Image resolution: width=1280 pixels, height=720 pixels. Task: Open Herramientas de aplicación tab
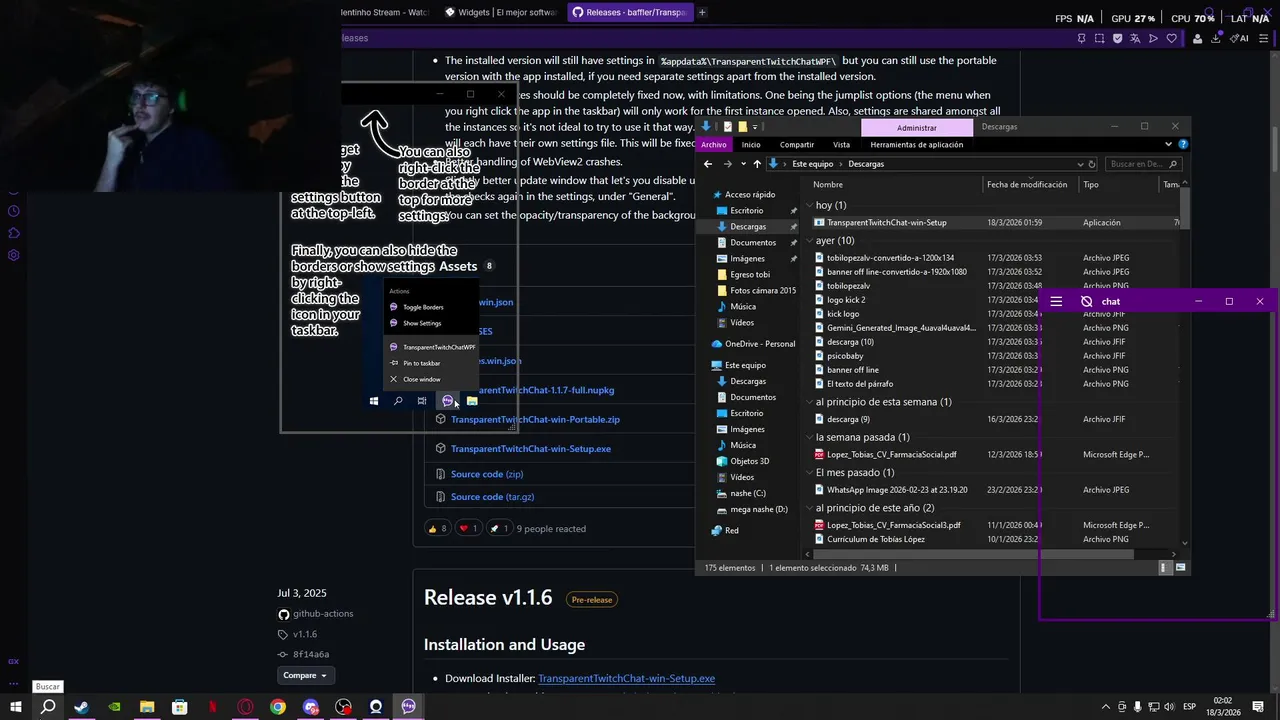pos(917,144)
